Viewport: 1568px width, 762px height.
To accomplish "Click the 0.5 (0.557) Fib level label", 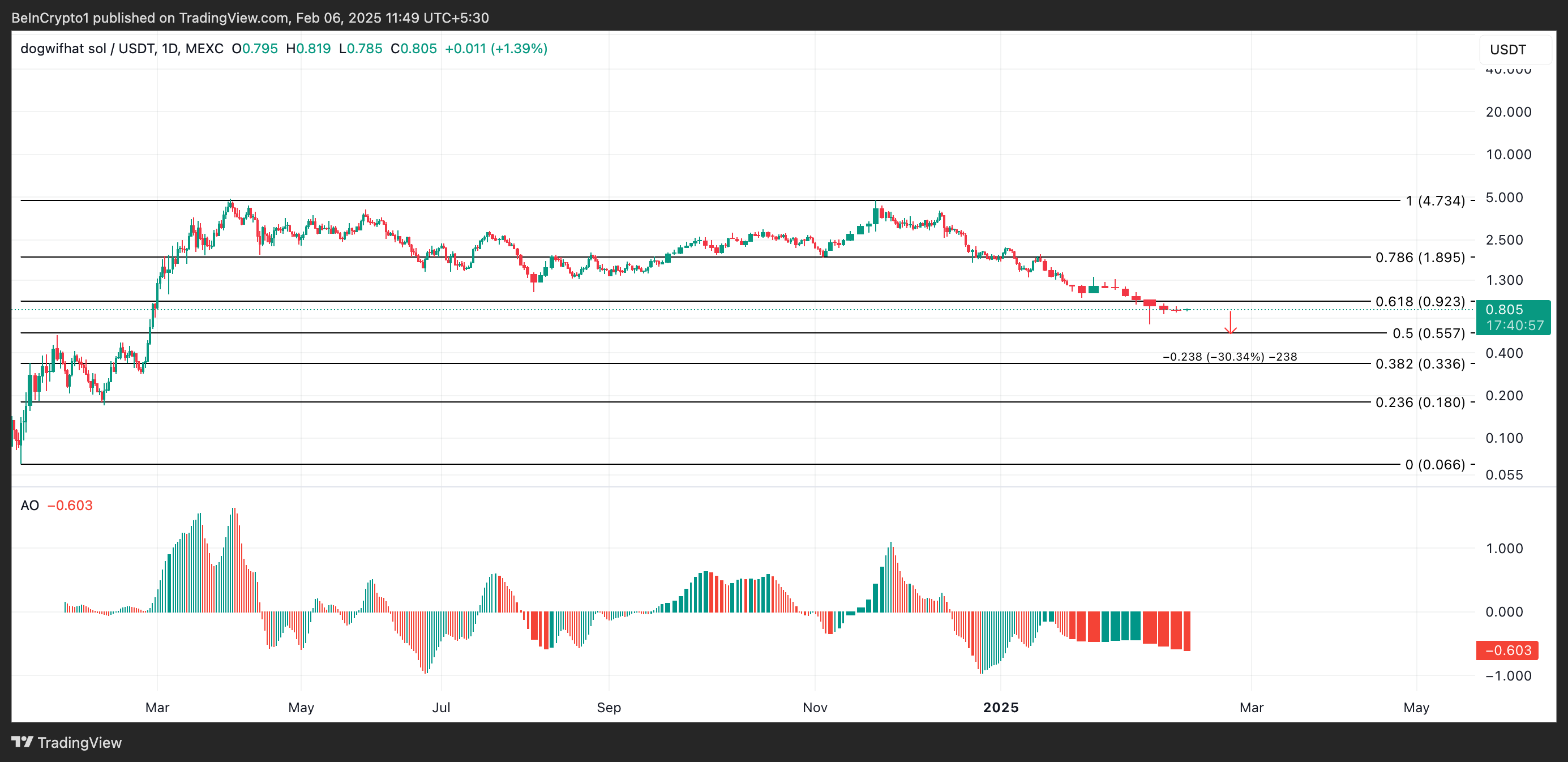I will point(1428,333).
